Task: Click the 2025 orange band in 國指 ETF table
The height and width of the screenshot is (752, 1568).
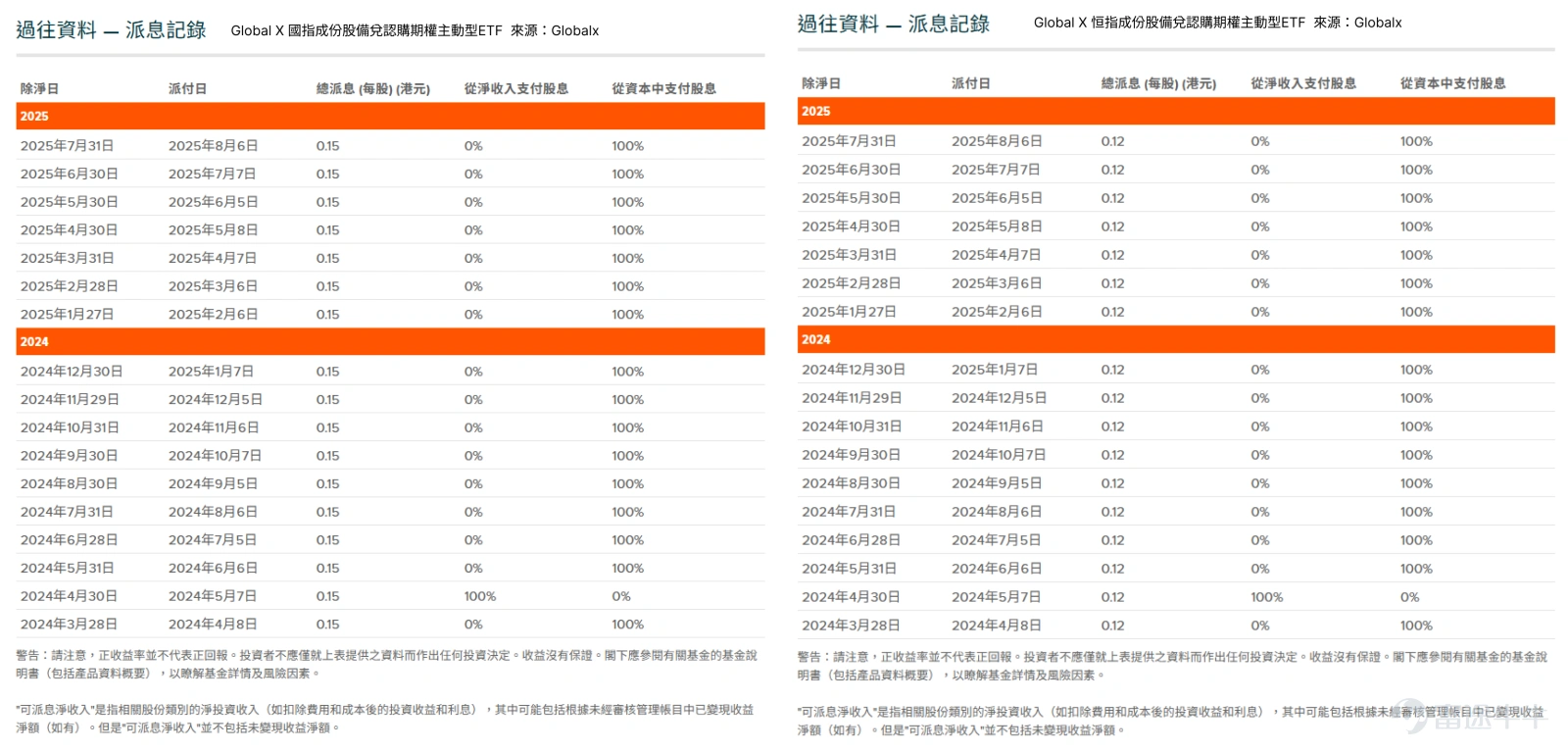Action: 390,116
